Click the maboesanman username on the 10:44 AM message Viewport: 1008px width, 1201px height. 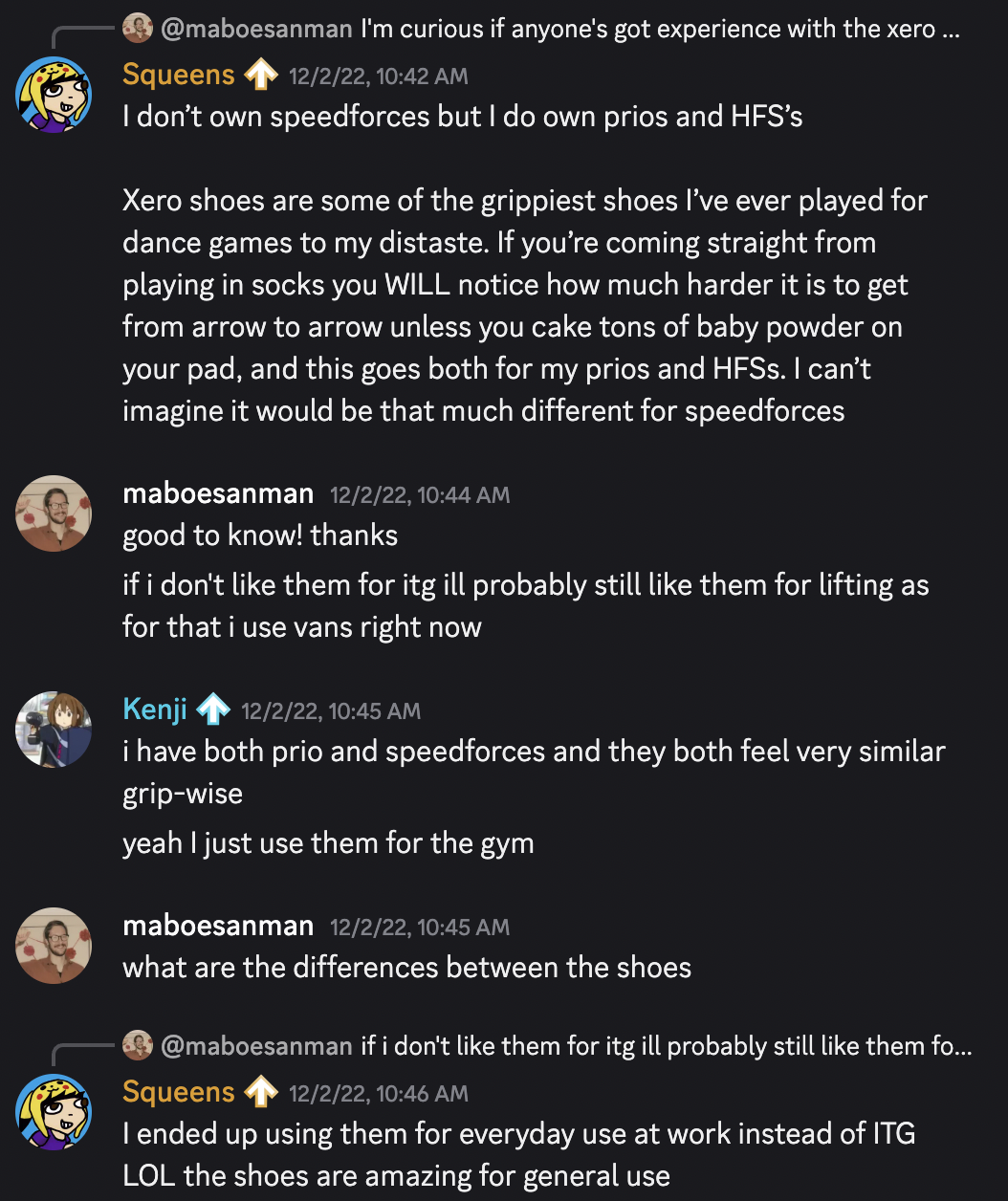coord(218,493)
